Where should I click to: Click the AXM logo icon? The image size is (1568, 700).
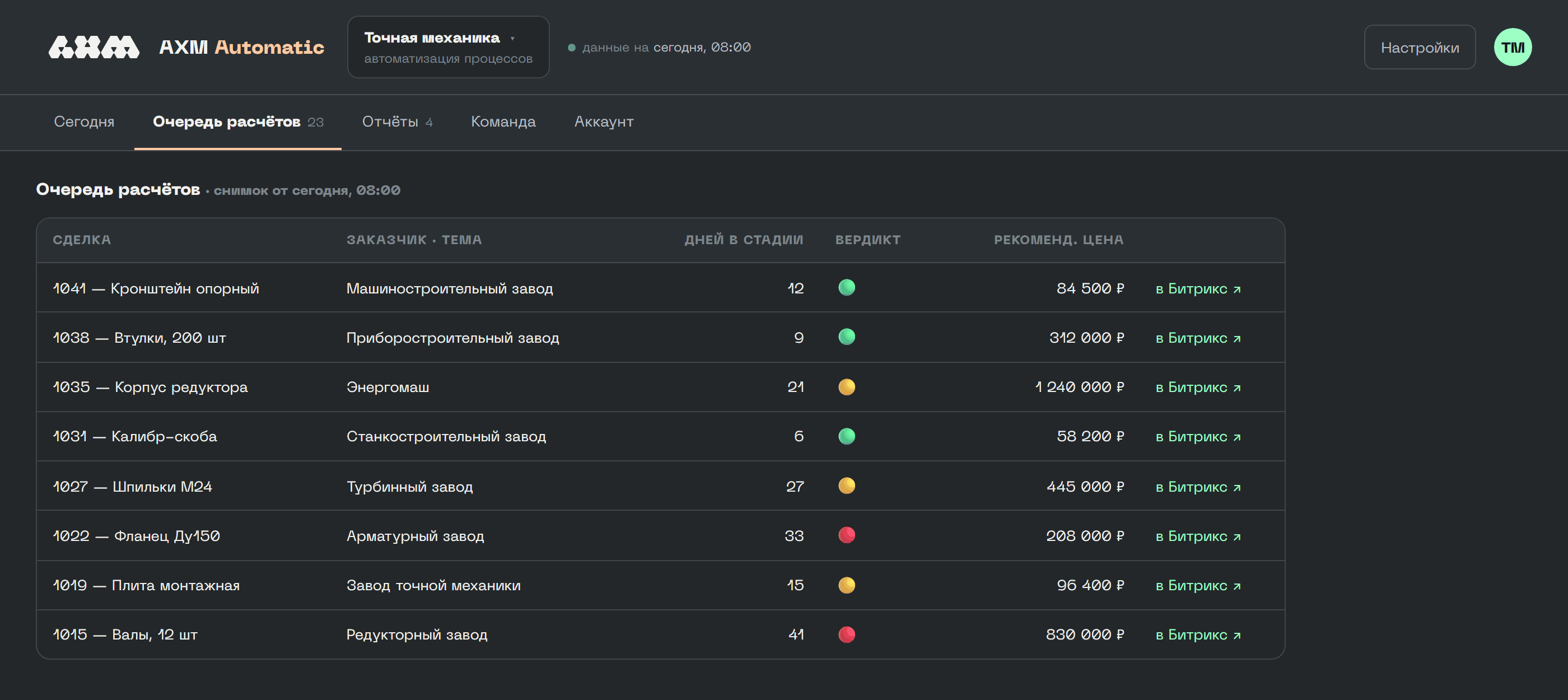[94, 47]
